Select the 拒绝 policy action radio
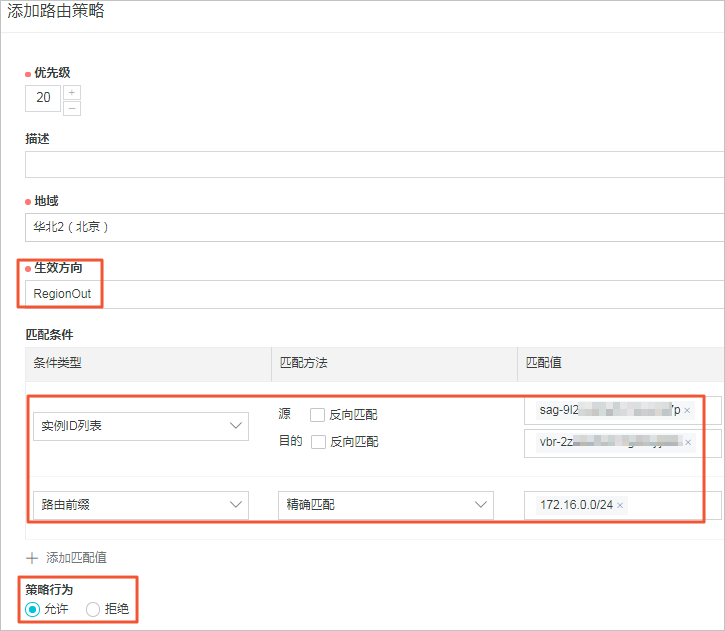The width and height of the screenshot is (725, 631). [93, 609]
